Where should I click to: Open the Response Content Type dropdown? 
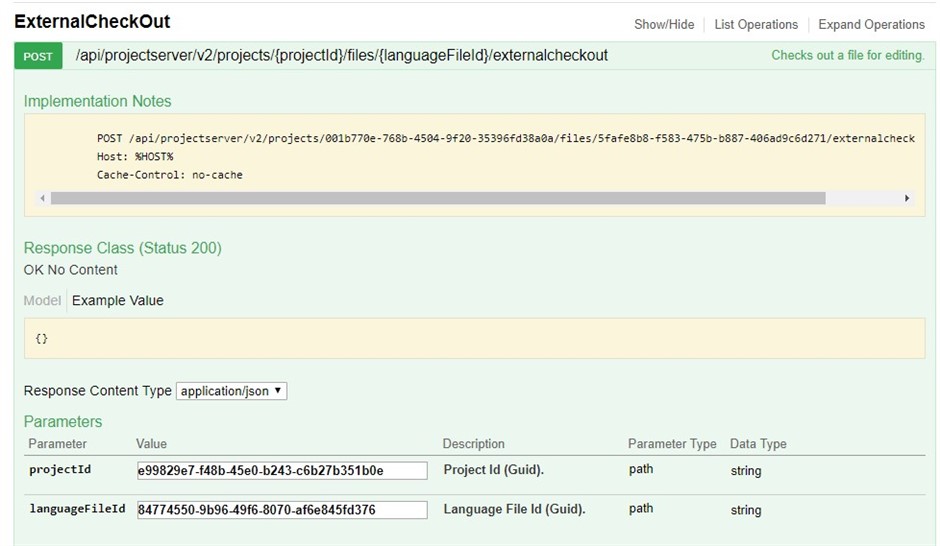pos(231,391)
